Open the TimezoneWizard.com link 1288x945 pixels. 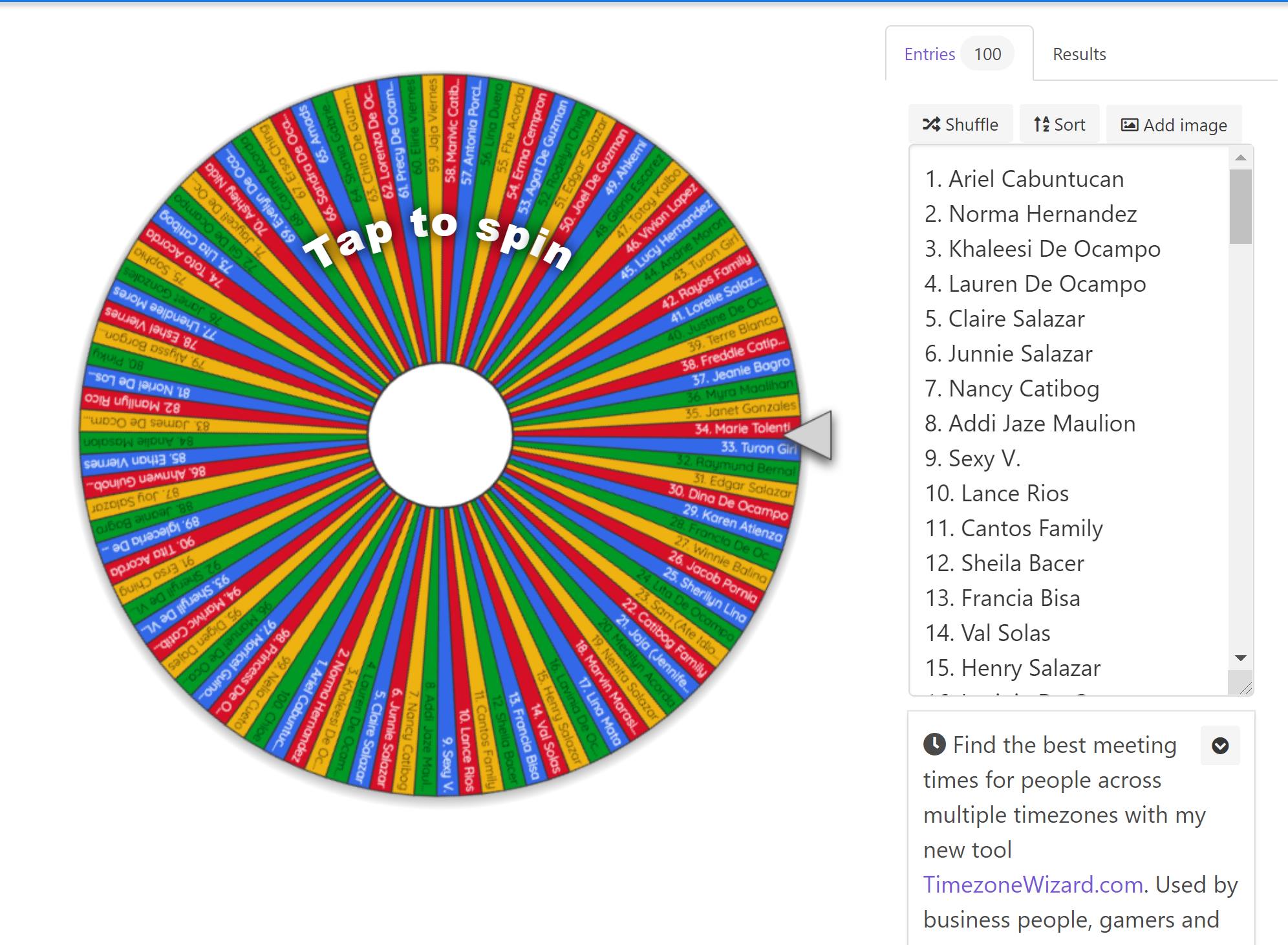pos(1033,884)
